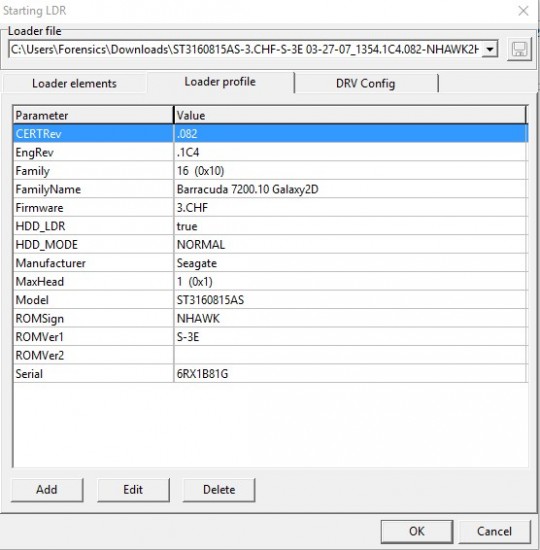Select the Loader profile tab
Image resolution: width=540 pixels, height=550 pixels.
coord(220,82)
